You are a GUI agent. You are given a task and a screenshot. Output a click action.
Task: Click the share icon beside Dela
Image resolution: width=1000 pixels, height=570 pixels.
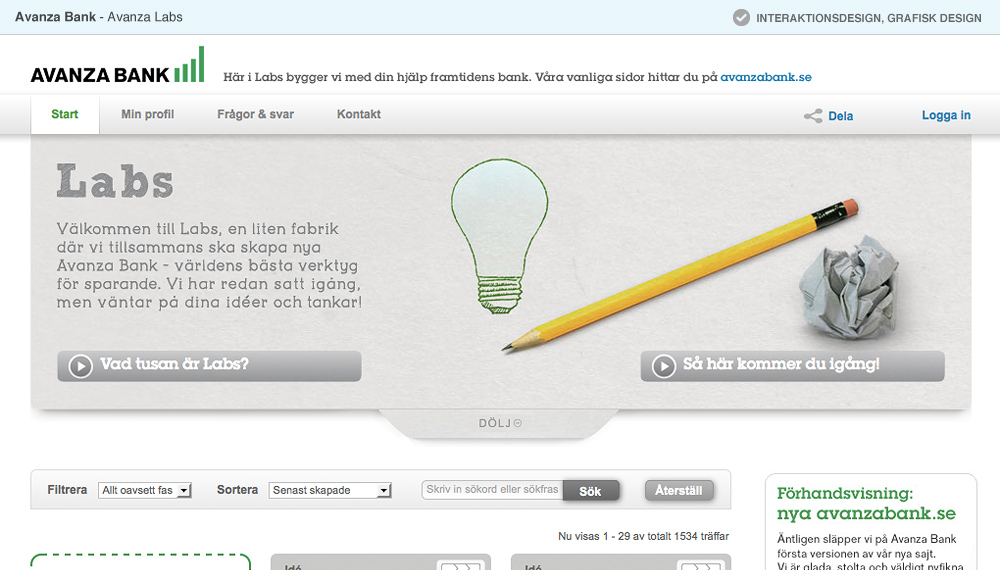tap(813, 116)
